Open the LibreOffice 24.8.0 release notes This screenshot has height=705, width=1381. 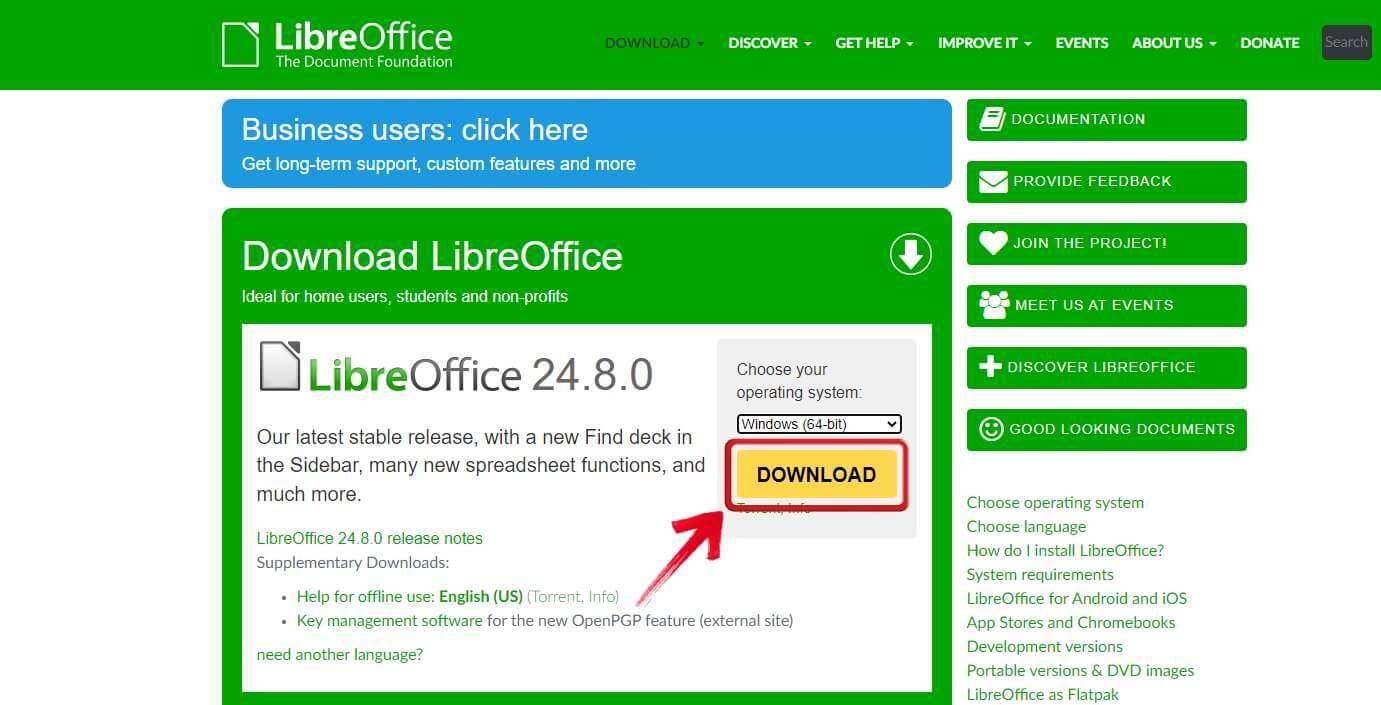[x=369, y=538]
